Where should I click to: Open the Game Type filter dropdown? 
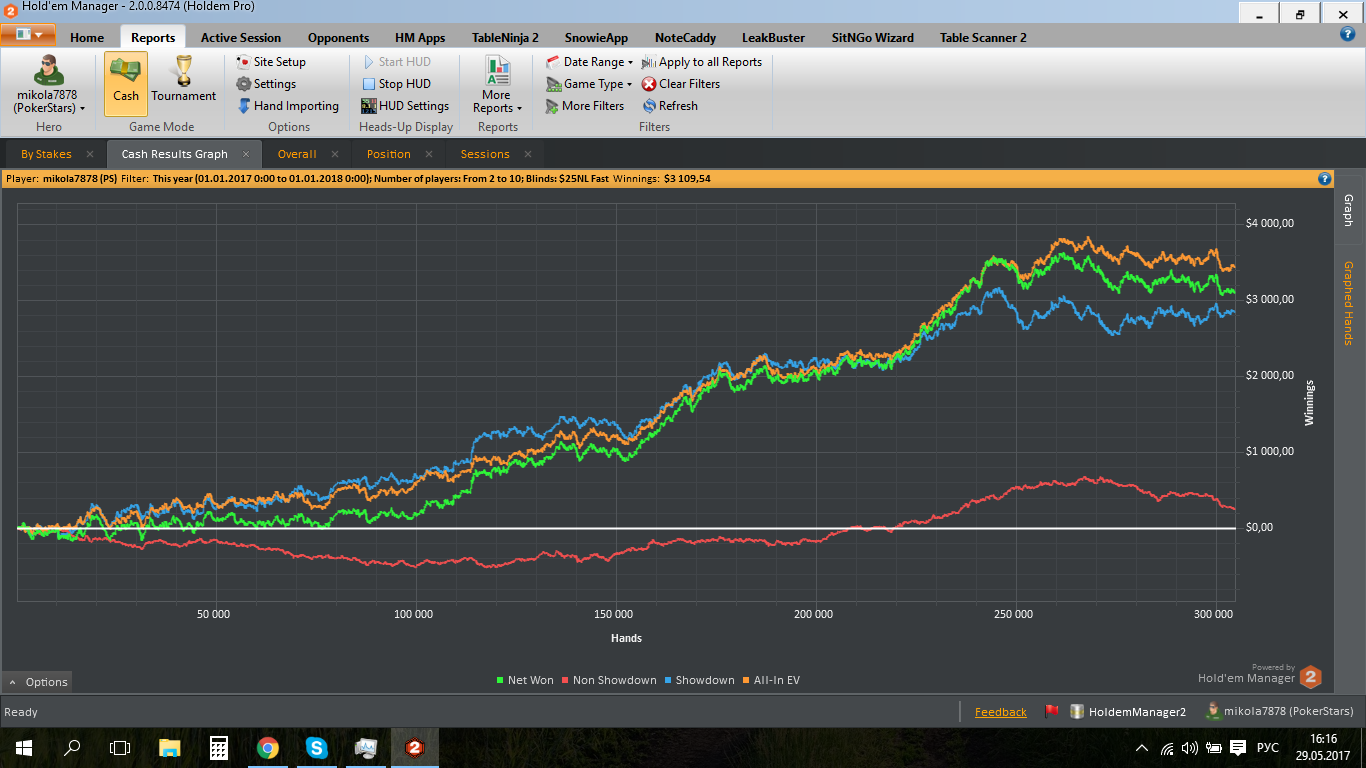click(x=589, y=84)
